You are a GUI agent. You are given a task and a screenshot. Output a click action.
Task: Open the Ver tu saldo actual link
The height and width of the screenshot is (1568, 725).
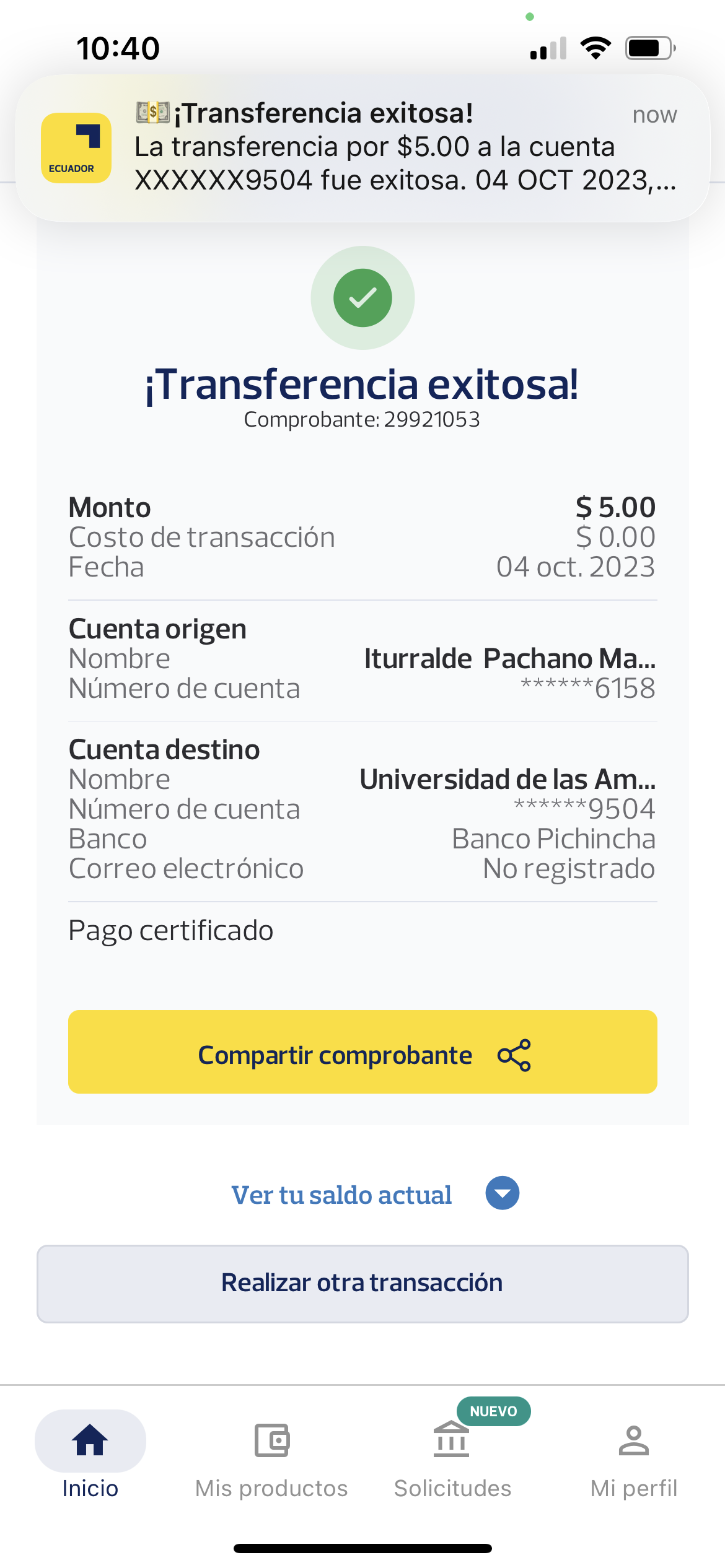tap(341, 1195)
